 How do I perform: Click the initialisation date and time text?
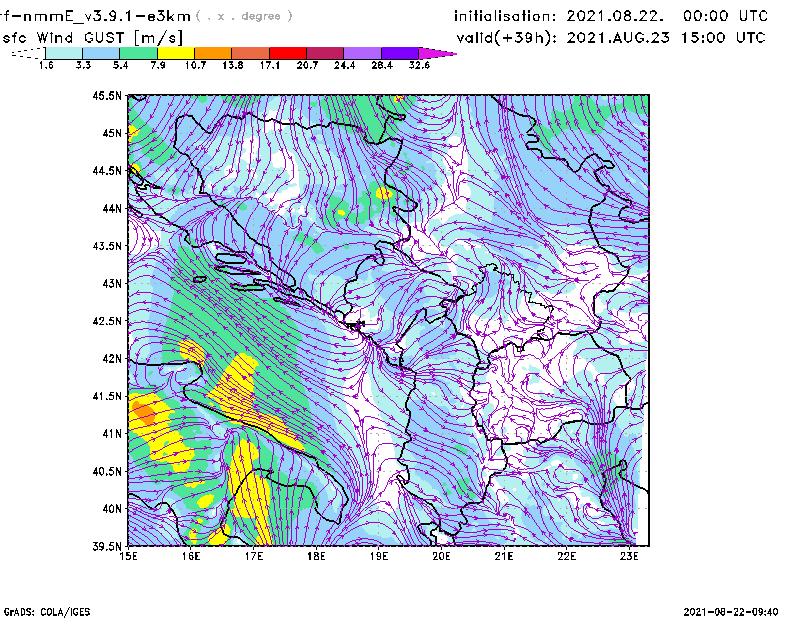point(611,16)
